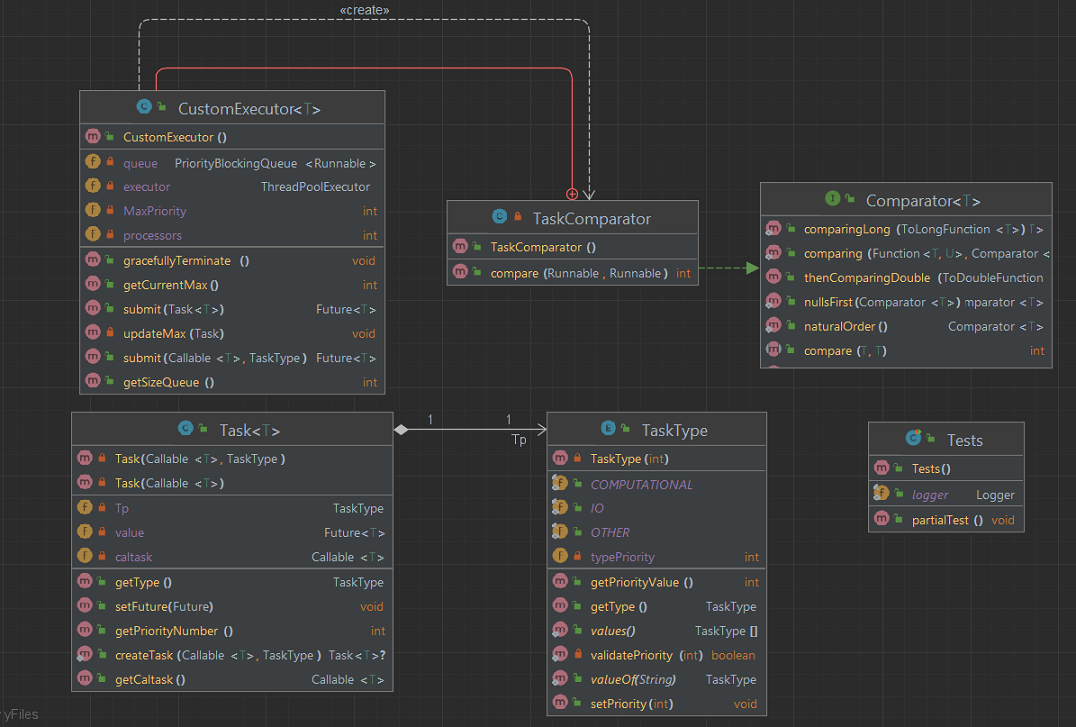Viewport: 1076px width, 727px height.
Task: Click the red inner-class connector circle
Action: tap(572, 194)
